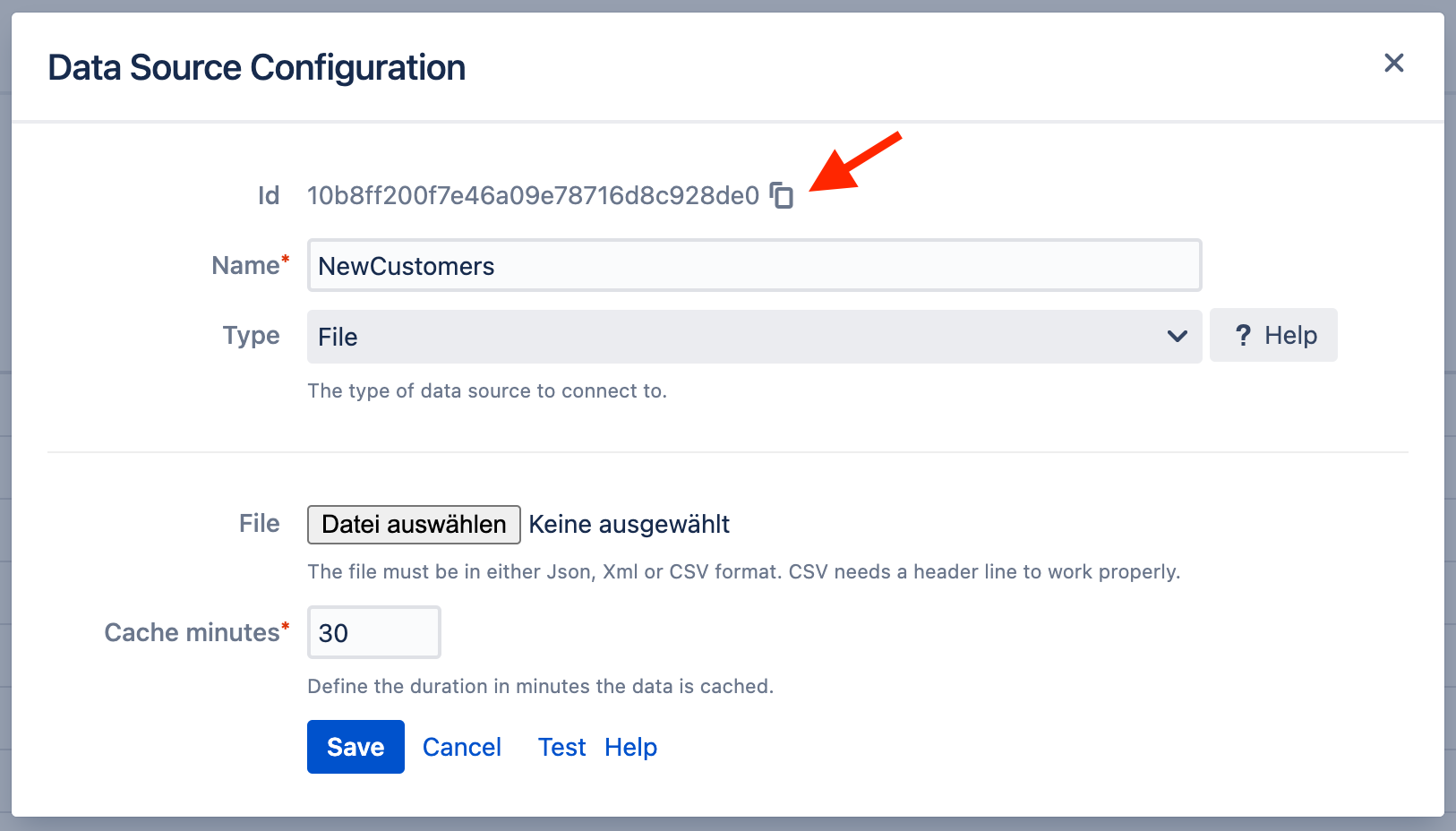Run the Test link for this data source
Screen dimensions: 1456x831
561,747
